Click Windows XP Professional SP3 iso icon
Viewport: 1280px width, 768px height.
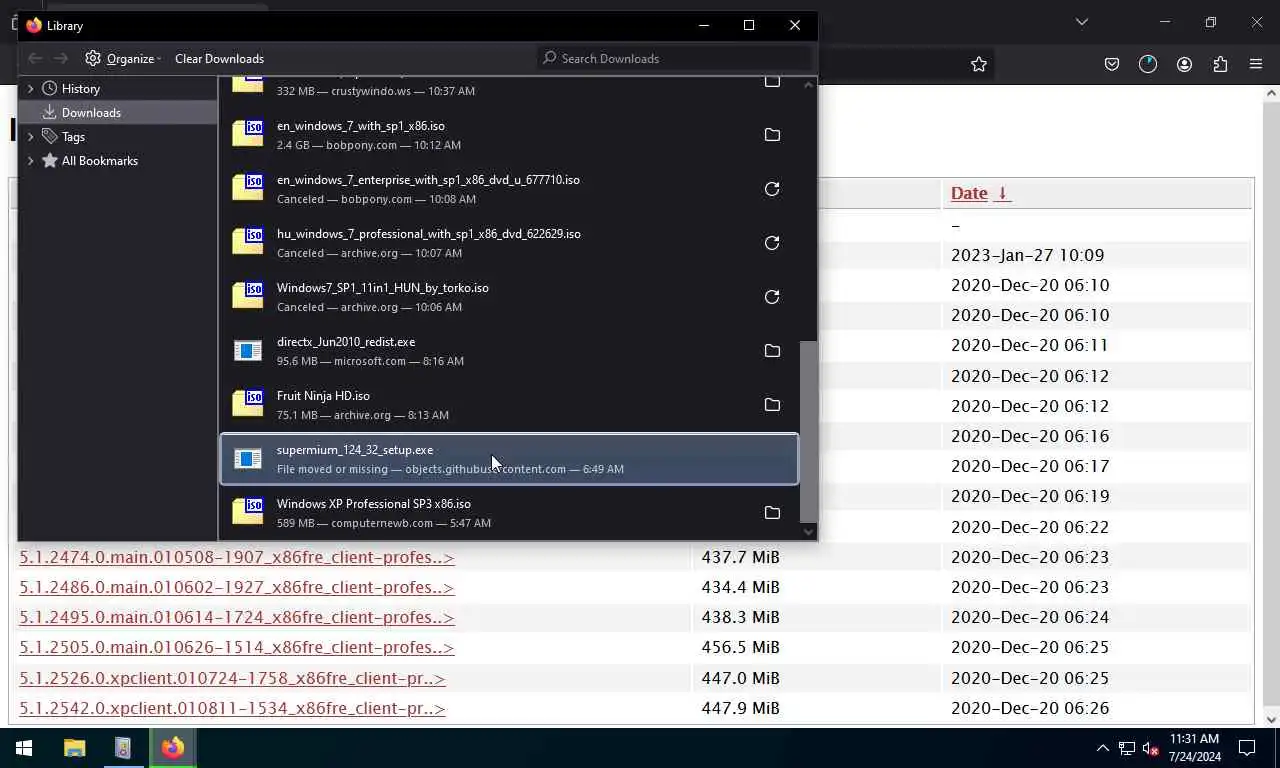click(248, 512)
